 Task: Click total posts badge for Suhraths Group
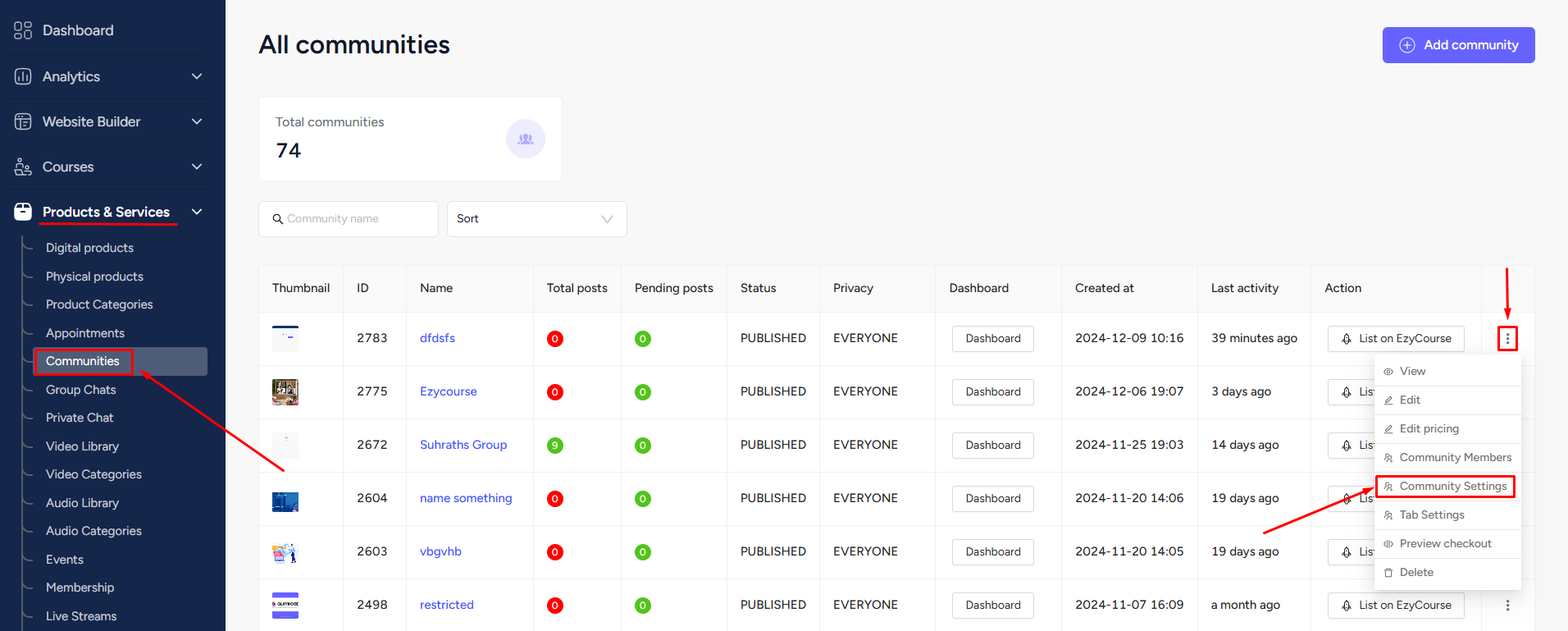pos(555,446)
